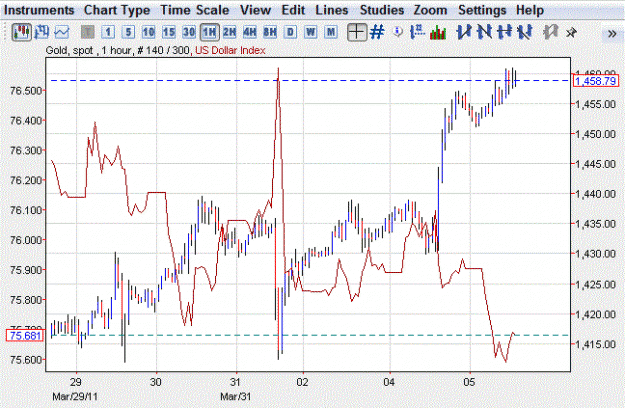Click the 1,458.79 current price label
This screenshot has height=408, width=625.
596,81
